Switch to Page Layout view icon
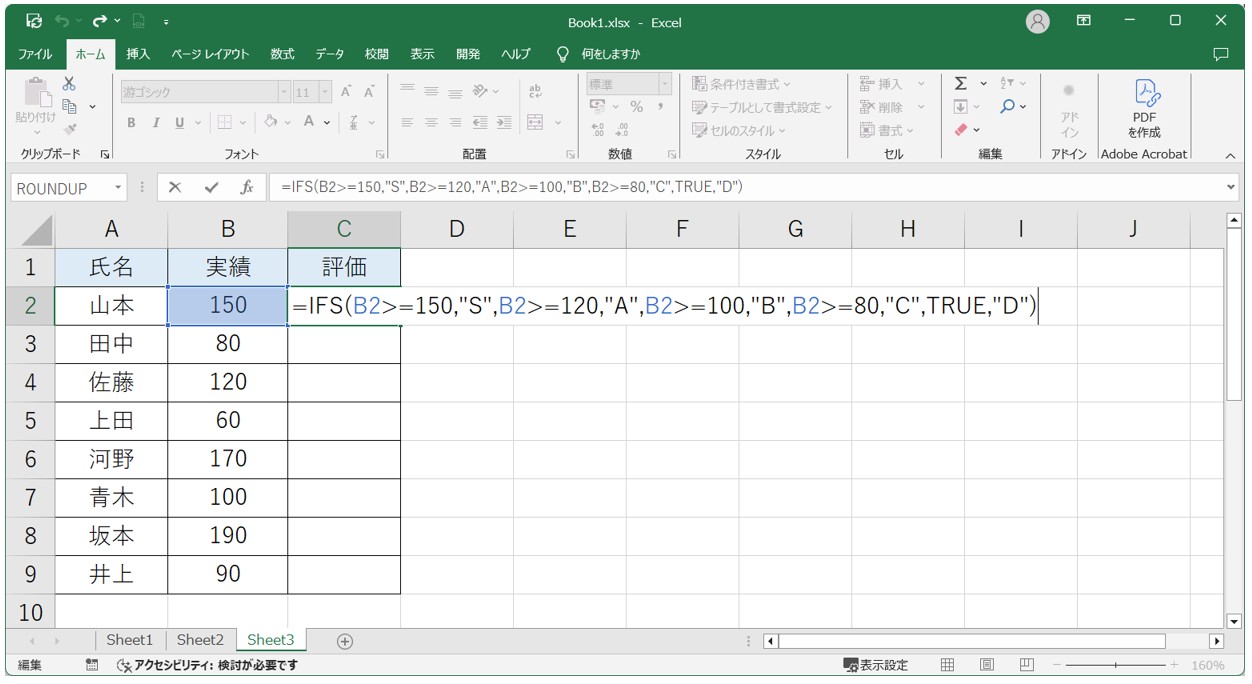Screen dimensions: 1252x684 [x=987, y=665]
